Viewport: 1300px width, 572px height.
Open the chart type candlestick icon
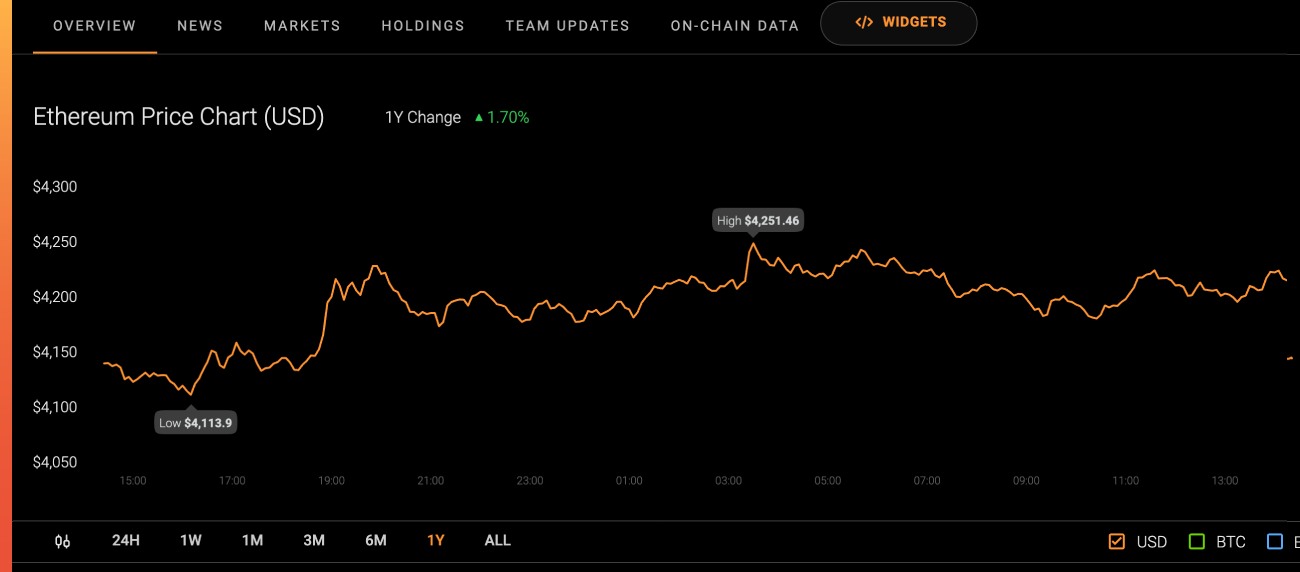point(62,541)
